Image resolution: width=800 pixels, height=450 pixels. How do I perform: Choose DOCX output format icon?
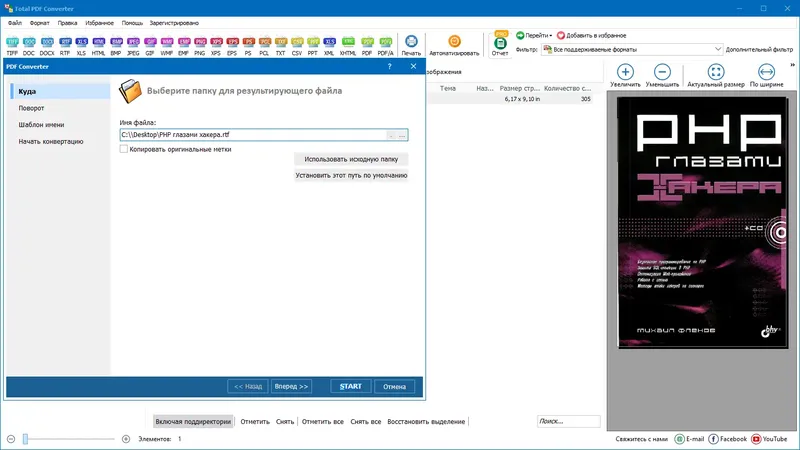(47, 45)
